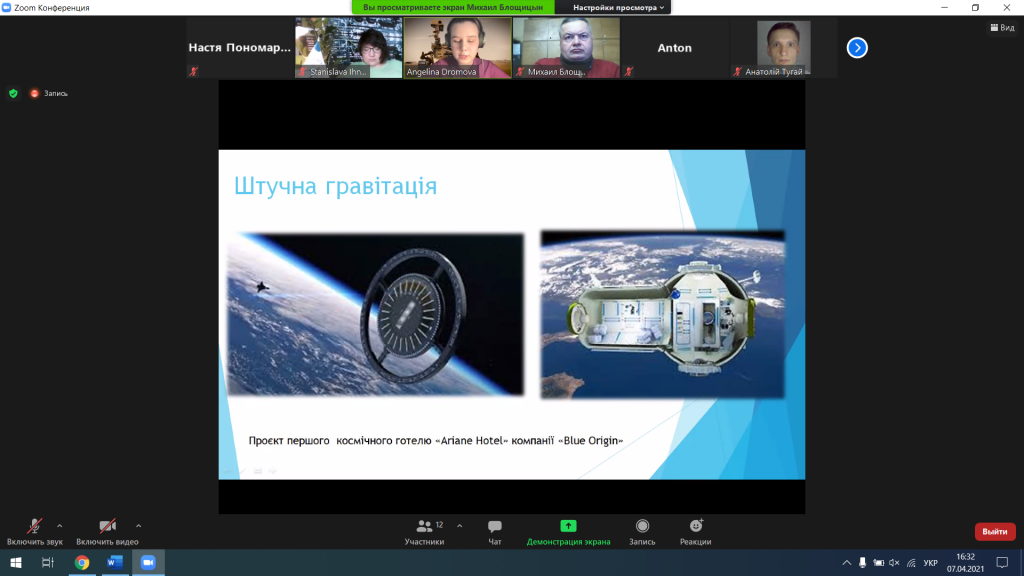Open the clock showing 16:32 07.04.2021

pyautogui.click(x=965, y=562)
